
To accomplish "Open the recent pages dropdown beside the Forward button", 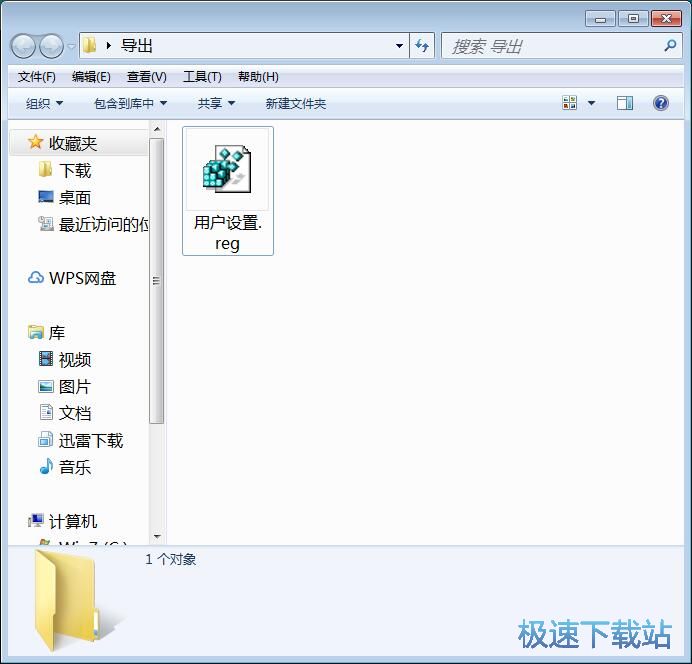I will (x=71, y=46).
